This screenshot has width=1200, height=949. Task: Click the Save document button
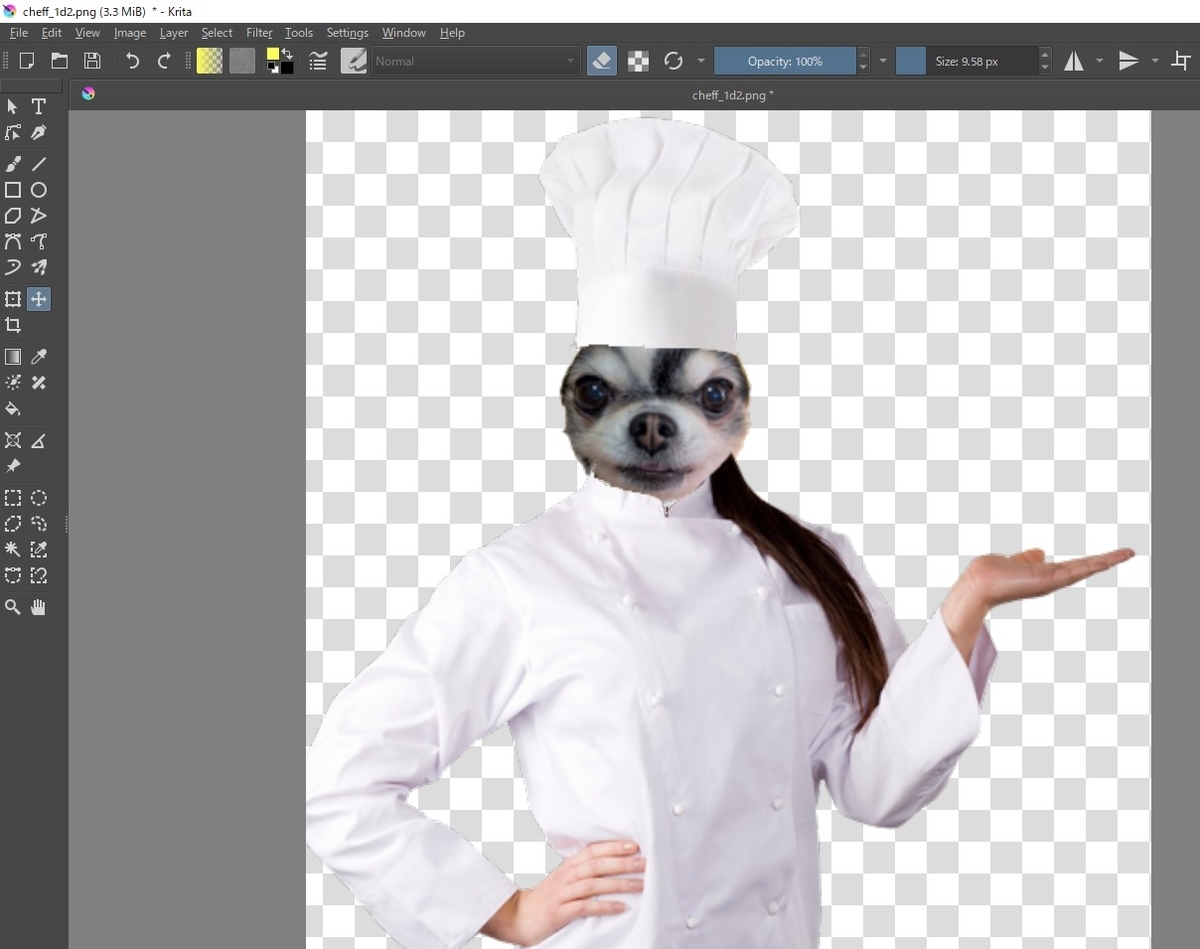[x=92, y=61]
